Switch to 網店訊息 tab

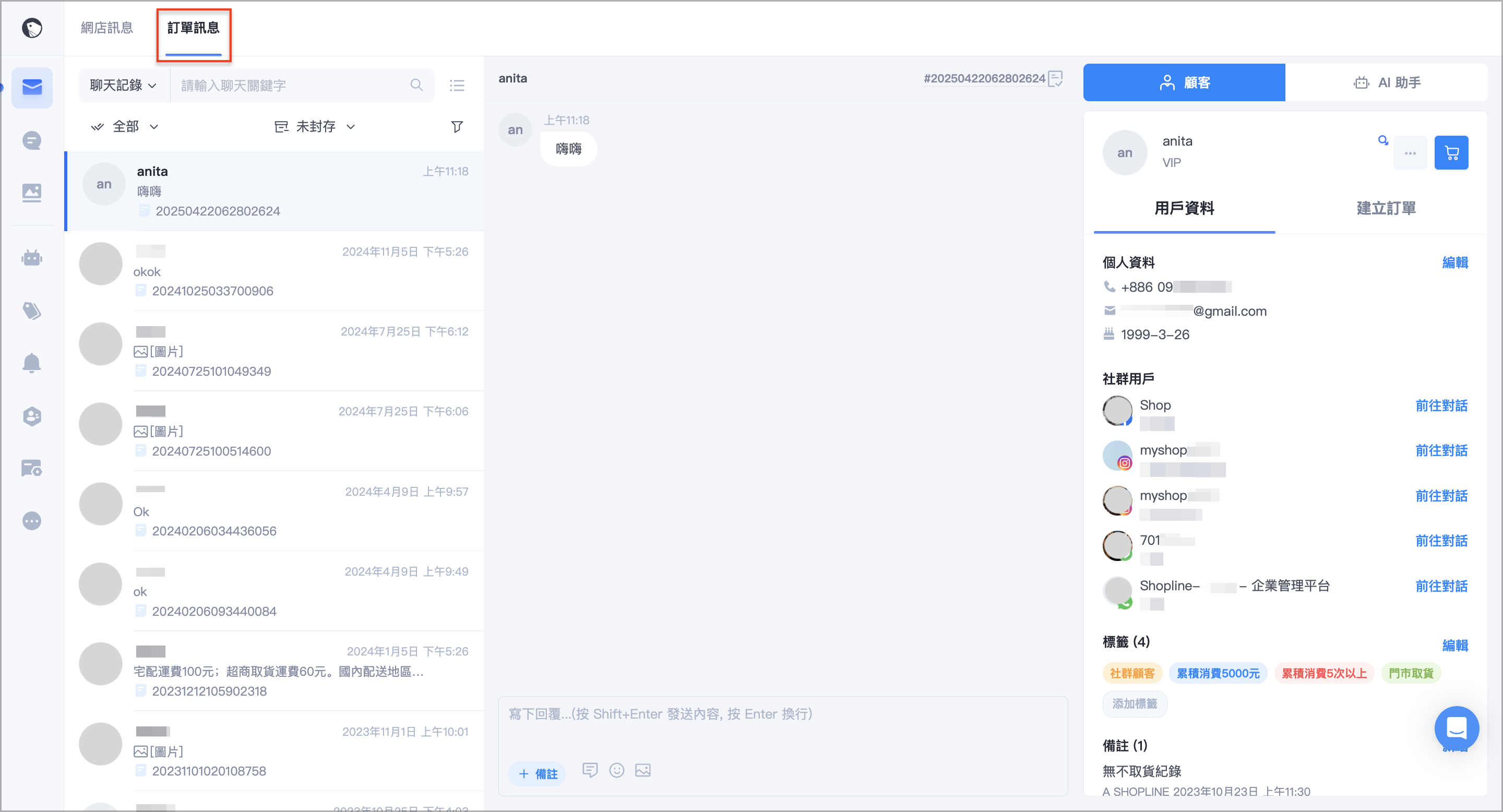(107, 28)
